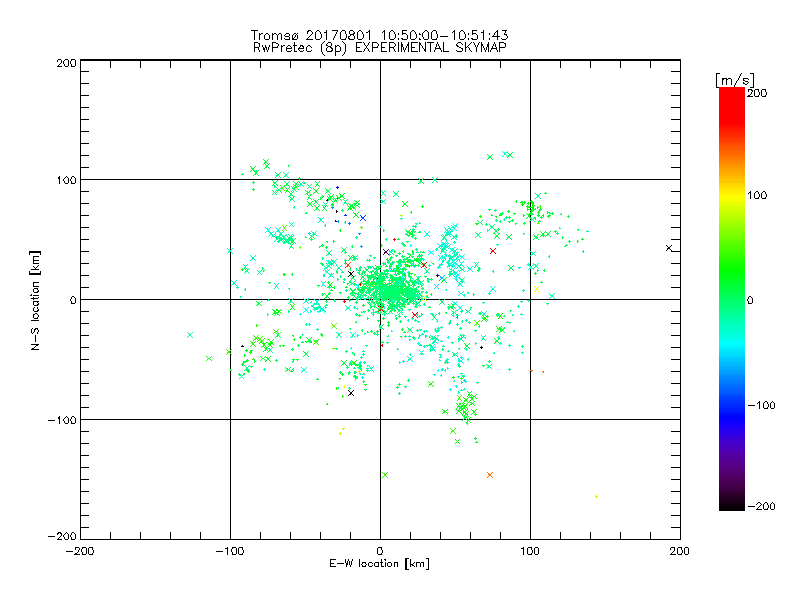Click the E-W axis tick label "-100"

point(230,551)
